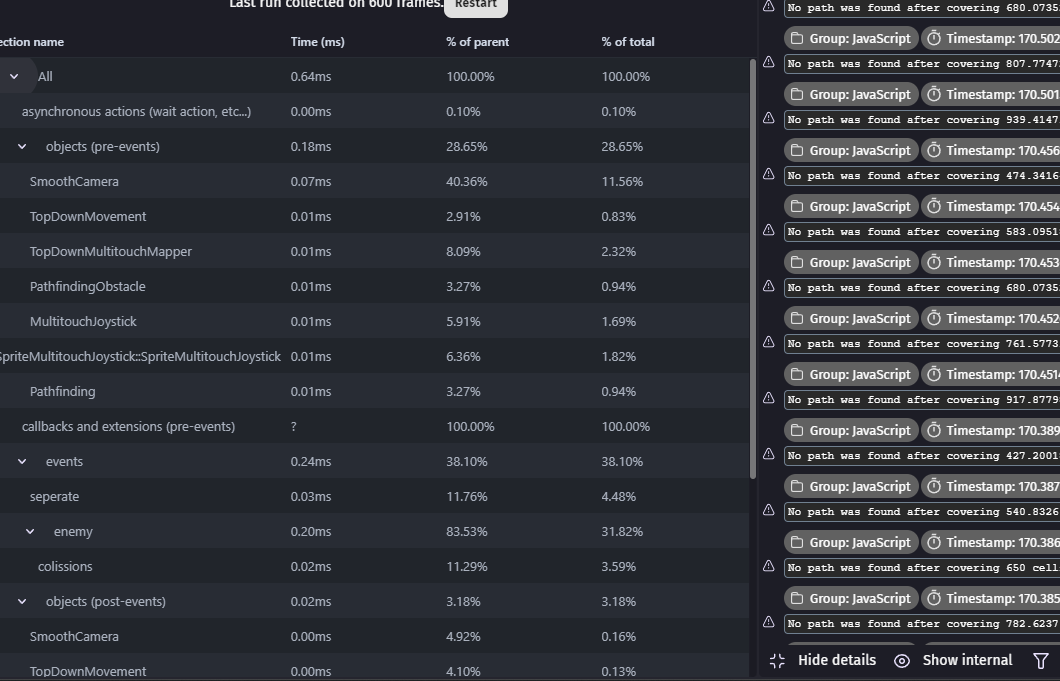This screenshot has width=1060, height=681.
Task: Collapse the enemy events group
Action: (x=30, y=531)
